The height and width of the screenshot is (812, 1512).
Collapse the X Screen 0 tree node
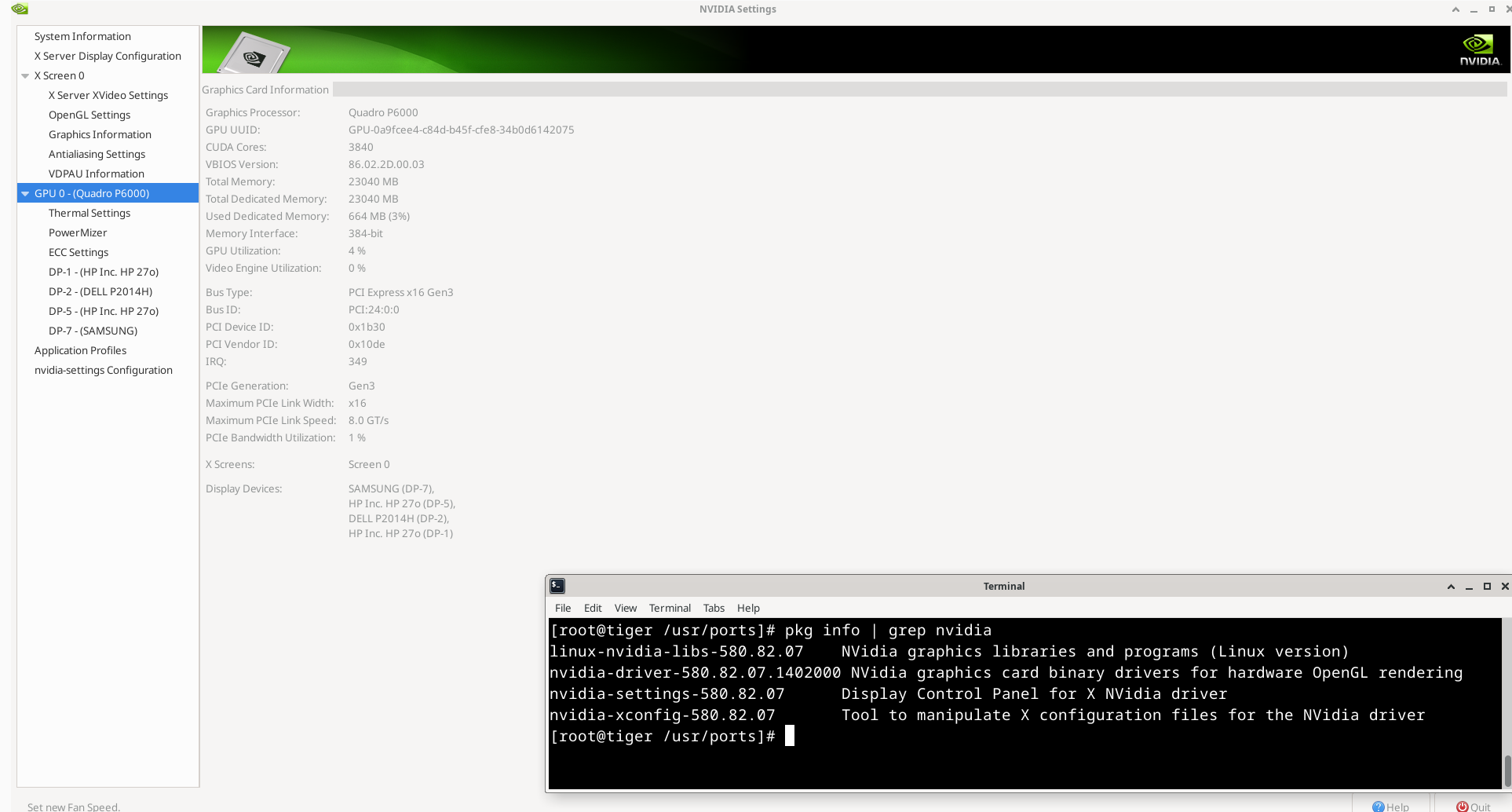[x=25, y=76]
